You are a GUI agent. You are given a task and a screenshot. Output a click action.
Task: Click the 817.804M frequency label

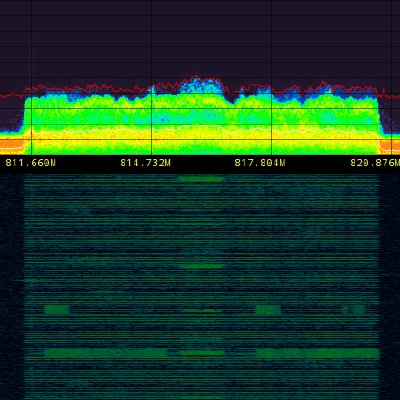(x=260, y=163)
